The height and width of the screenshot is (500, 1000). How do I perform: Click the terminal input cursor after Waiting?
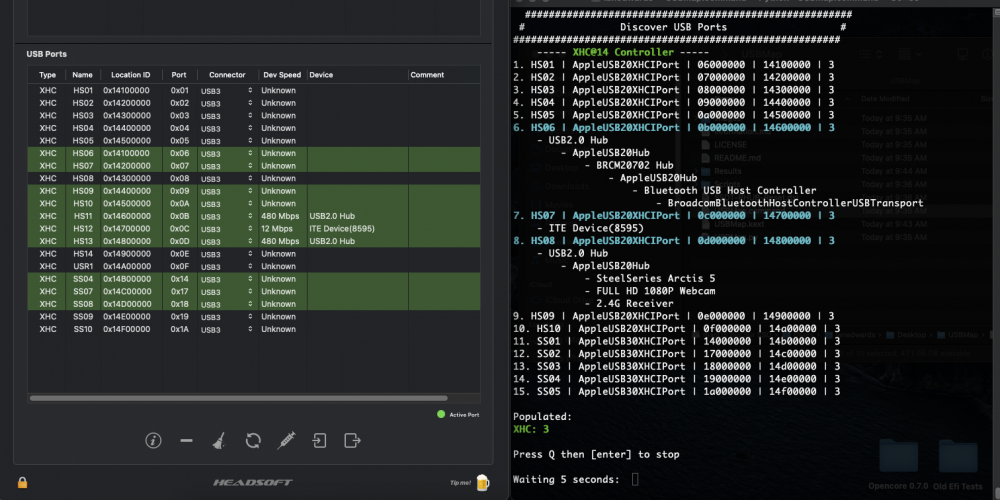coord(635,479)
